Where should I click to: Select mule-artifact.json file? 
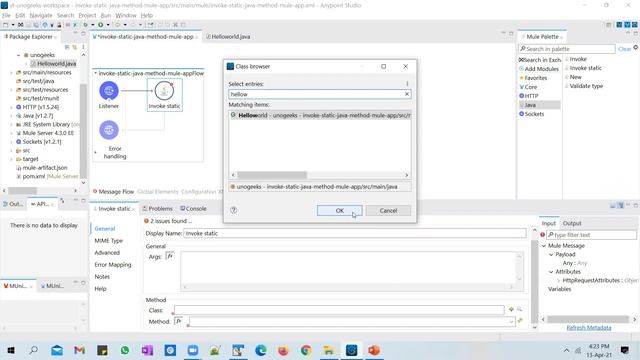42,168
